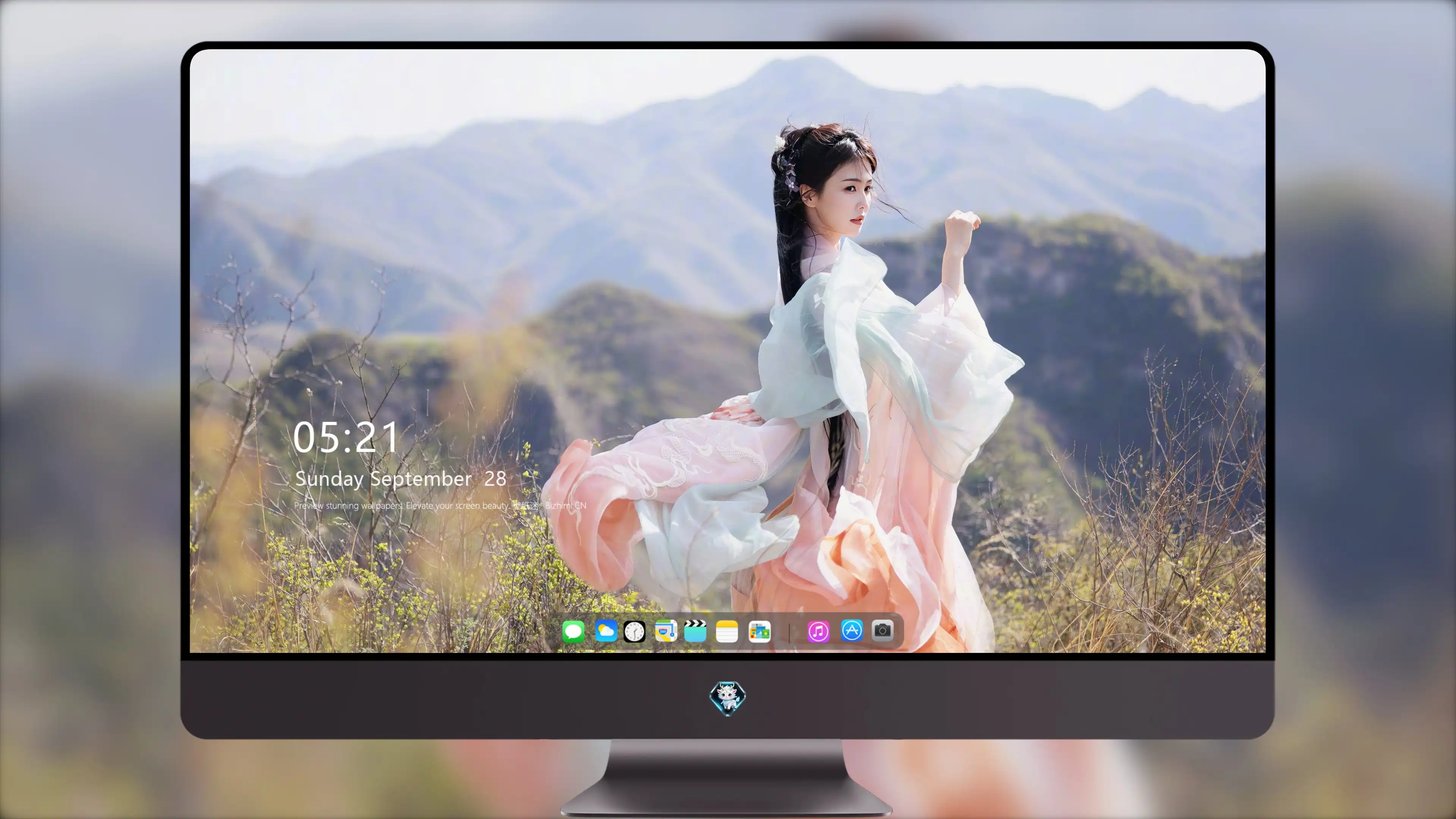The image size is (1456, 819).
Task: Open the clapperboard Videos app icon
Action: tap(695, 631)
